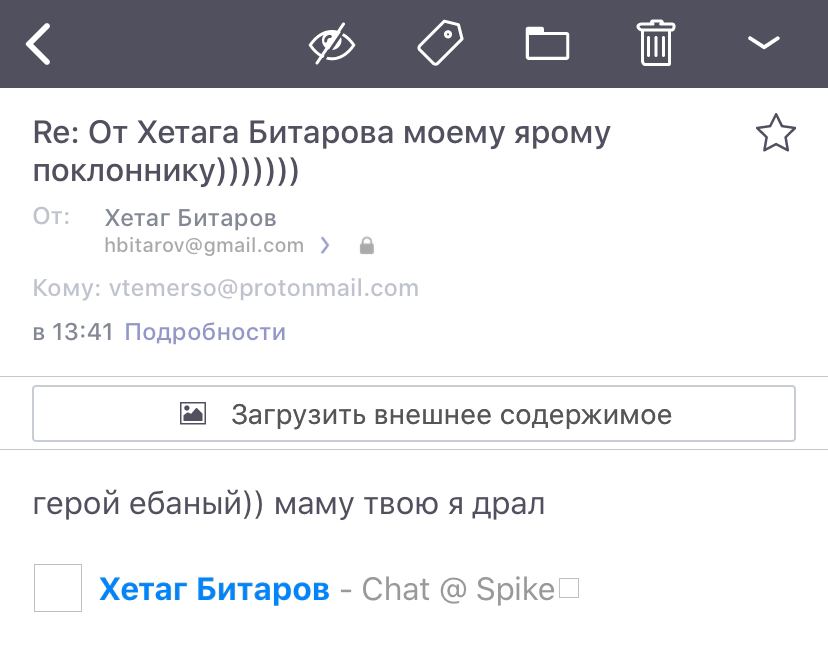The height and width of the screenshot is (654, 828).
Task: Tap the Chat @ Spike text
Action: (458, 590)
